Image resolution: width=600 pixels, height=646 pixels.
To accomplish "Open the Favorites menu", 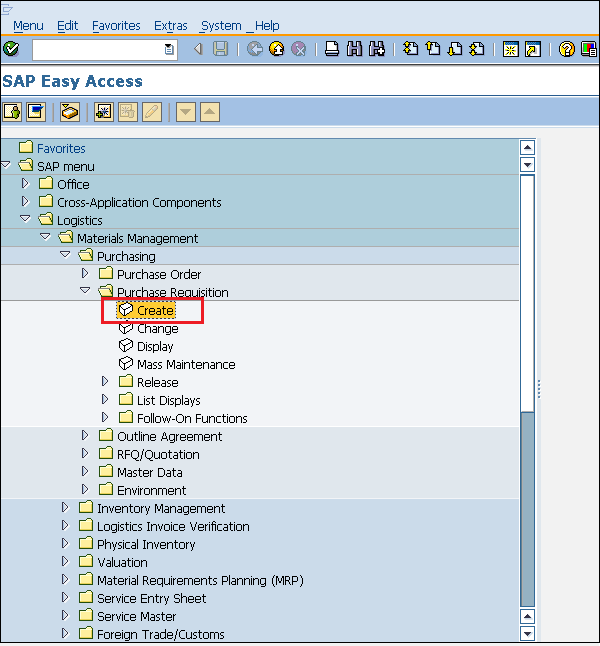I will tap(116, 26).
